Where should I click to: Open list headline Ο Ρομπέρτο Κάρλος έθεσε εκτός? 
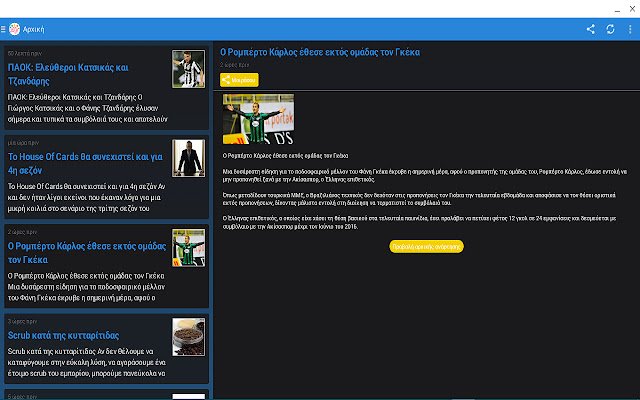point(87,253)
